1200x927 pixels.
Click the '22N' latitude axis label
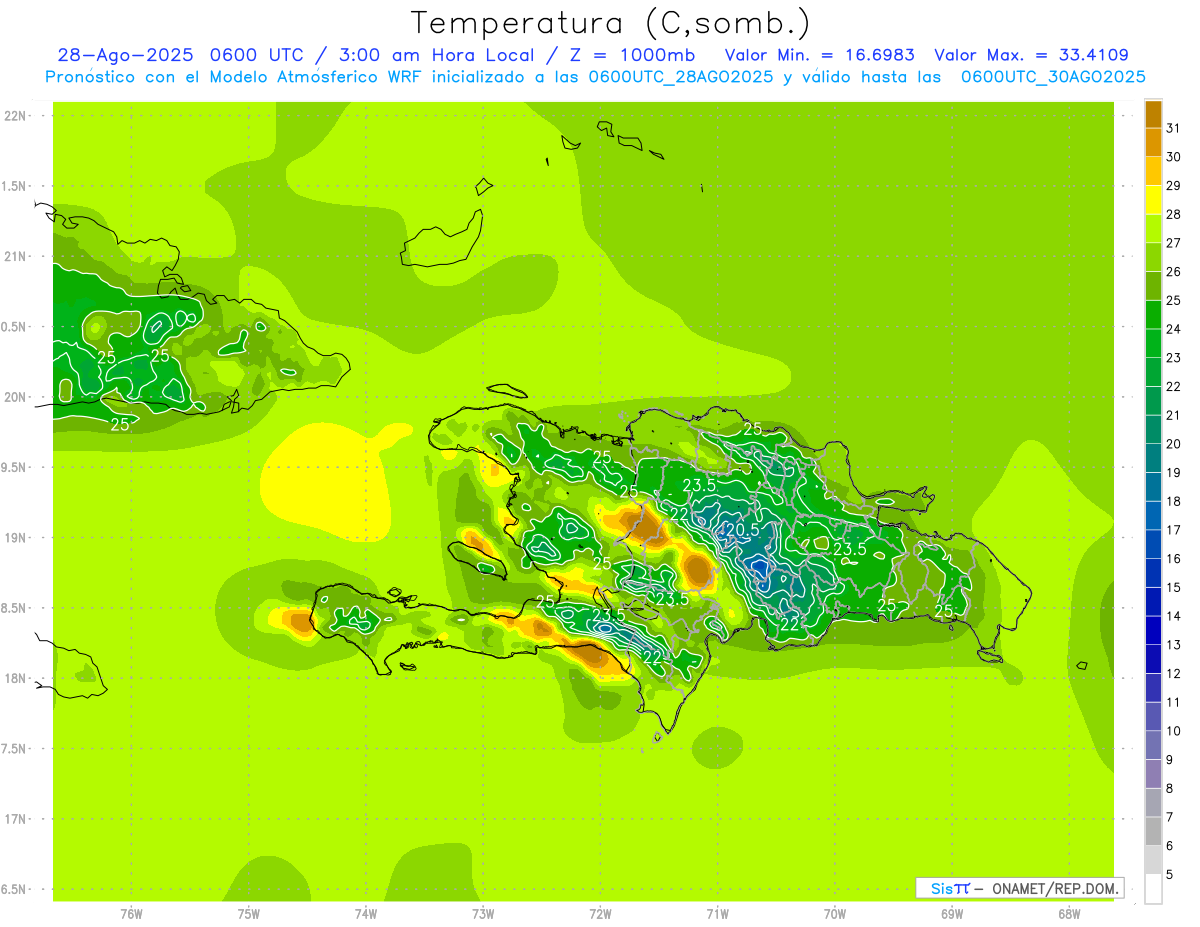(15, 116)
